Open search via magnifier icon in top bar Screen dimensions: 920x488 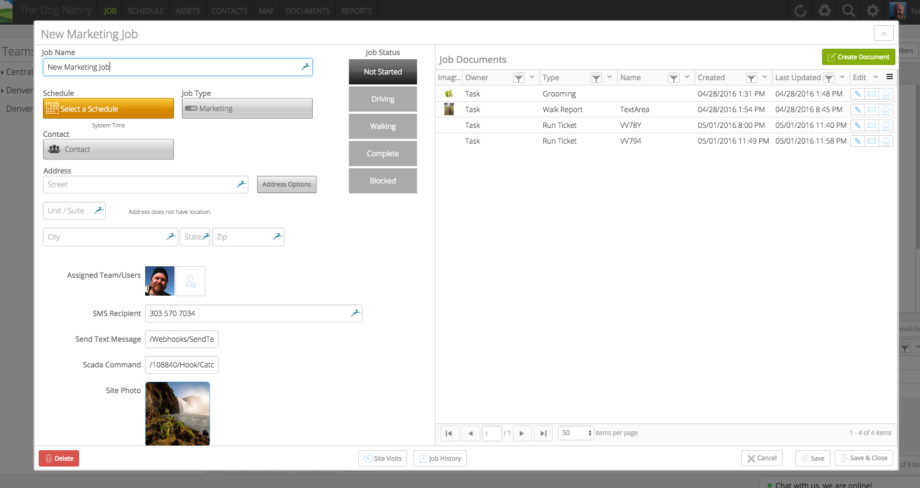(848, 11)
